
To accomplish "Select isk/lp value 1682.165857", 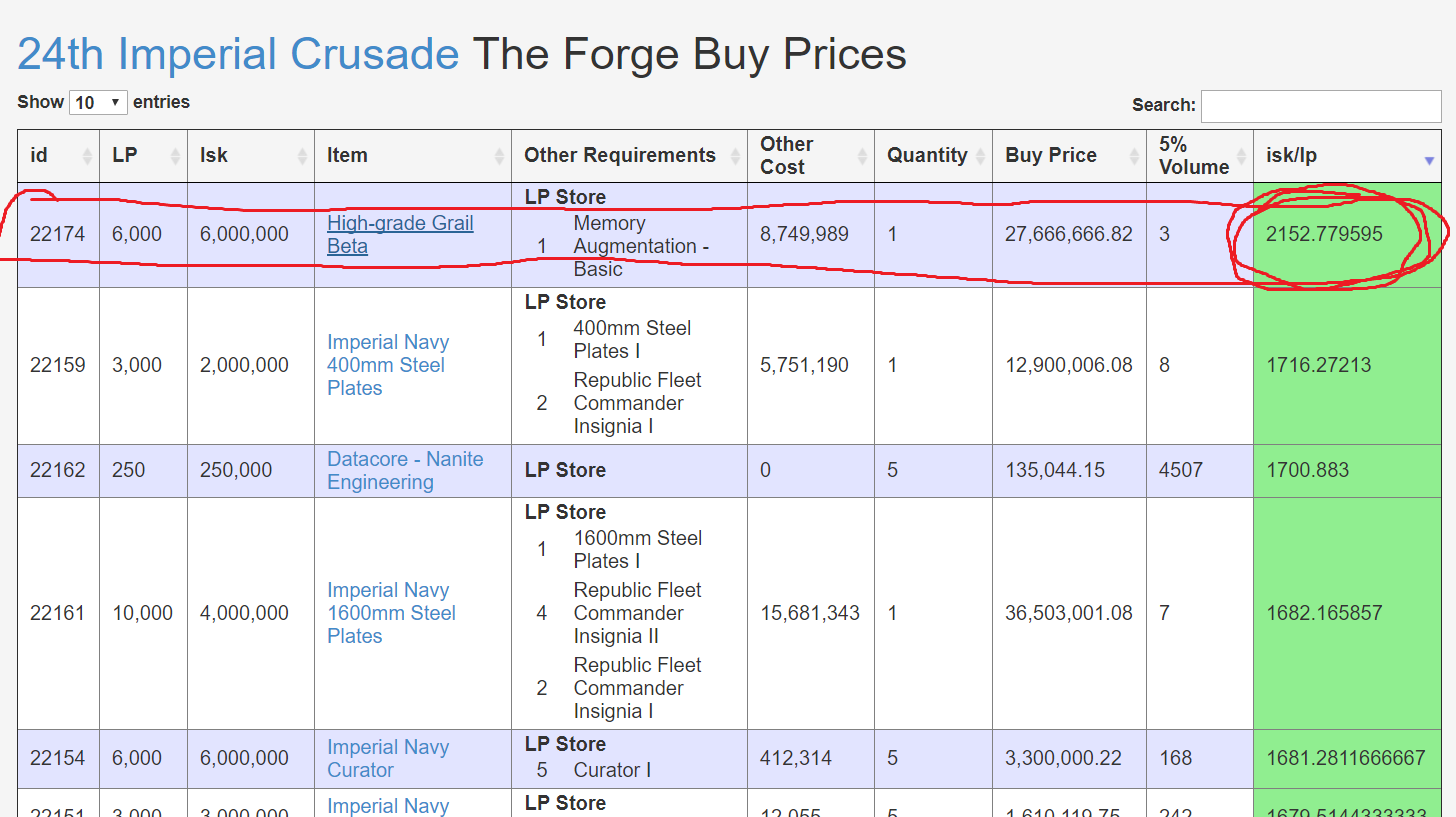I will coord(1324,613).
